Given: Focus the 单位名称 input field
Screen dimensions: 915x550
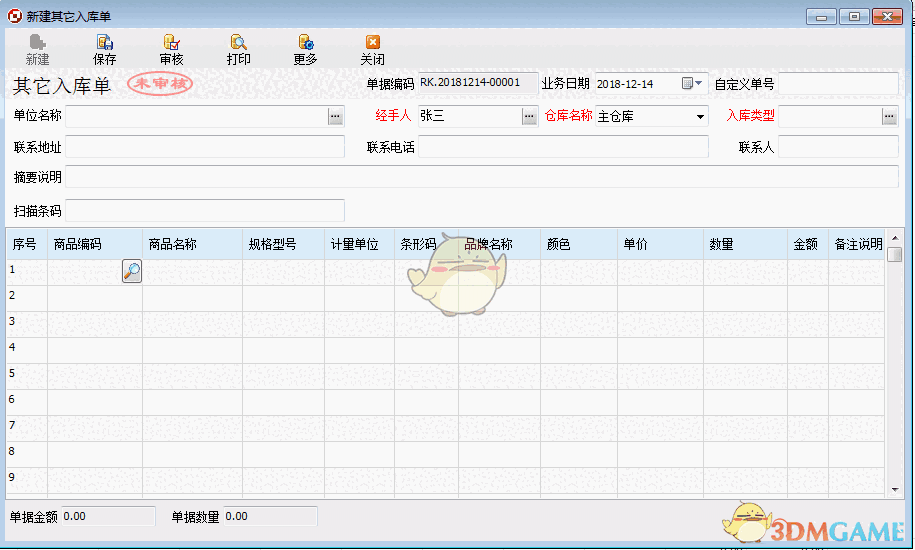Looking at the screenshot, I should click(x=197, y=116).
